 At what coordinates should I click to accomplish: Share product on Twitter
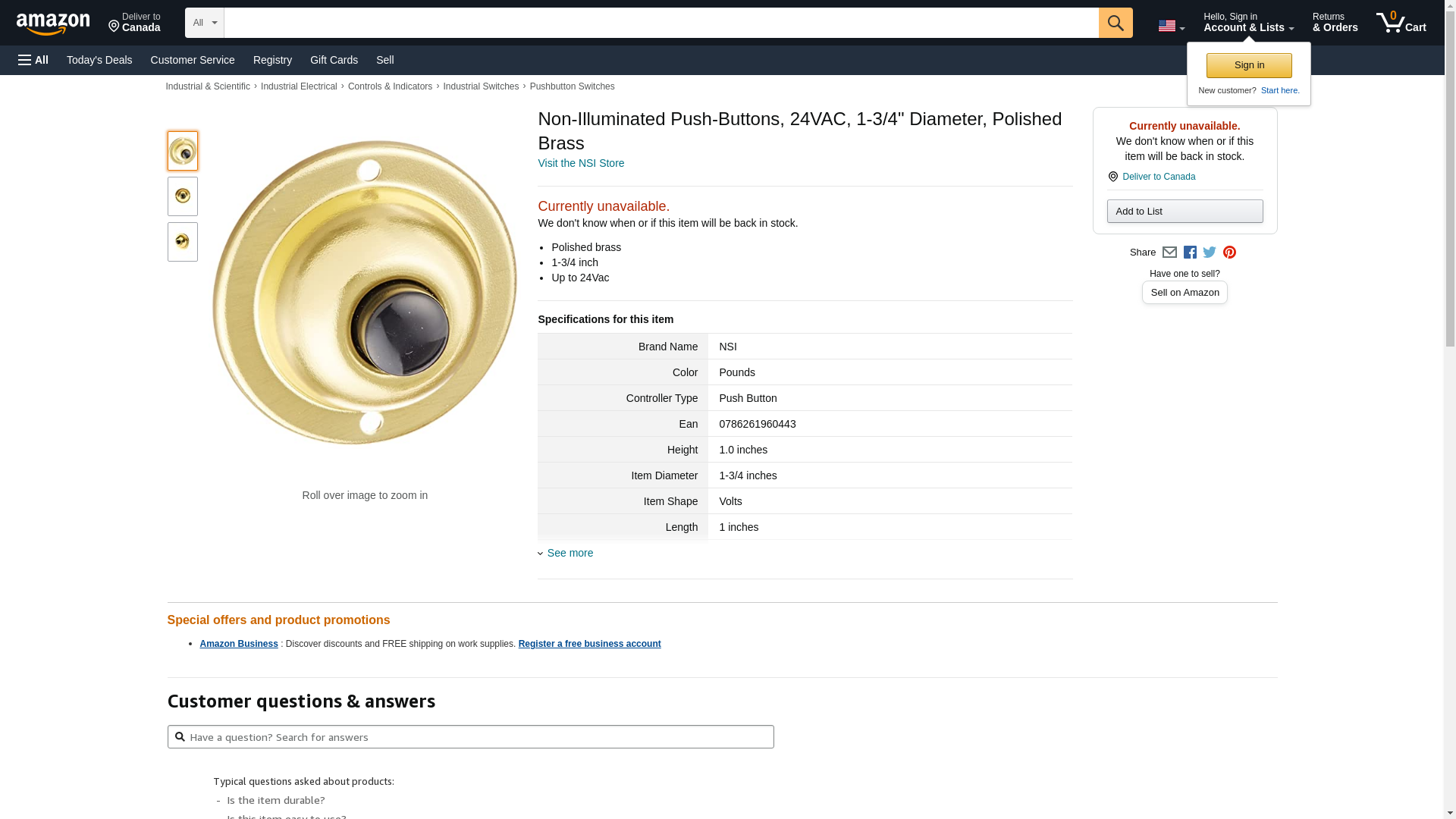click(1210, 253)
